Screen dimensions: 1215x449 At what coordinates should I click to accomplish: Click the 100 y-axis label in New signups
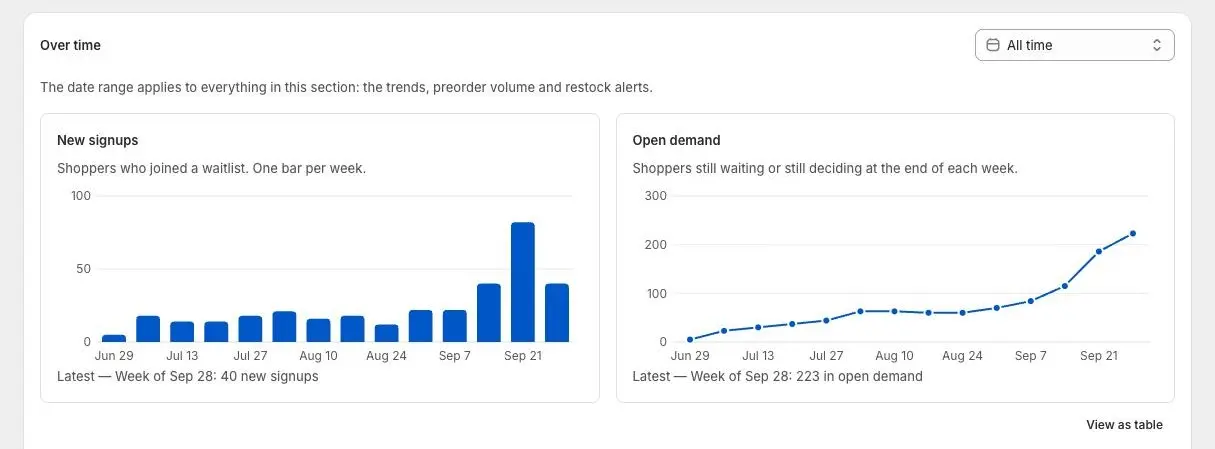tap(81, 195)
